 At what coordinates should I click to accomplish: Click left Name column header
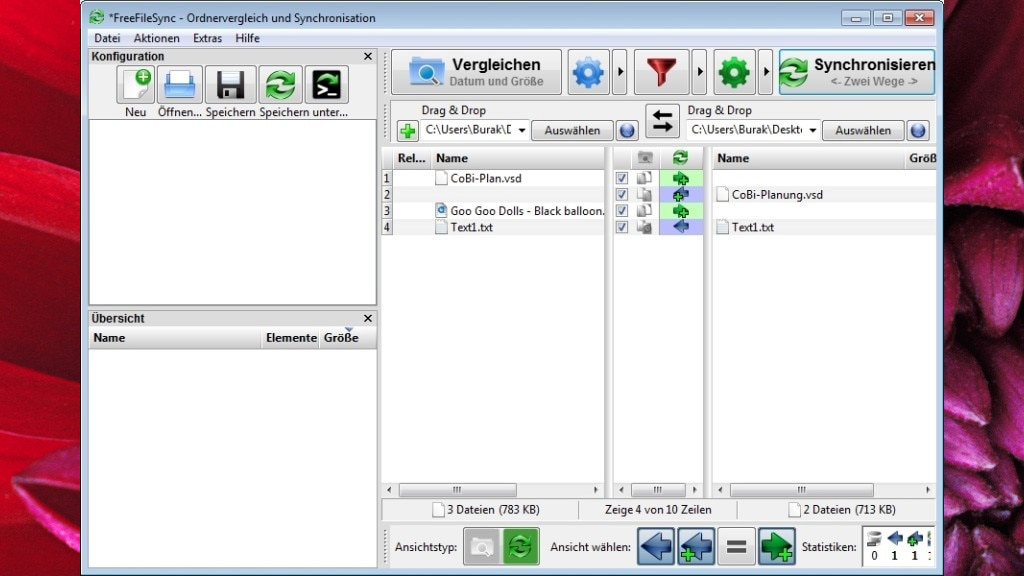pos(518,158)
